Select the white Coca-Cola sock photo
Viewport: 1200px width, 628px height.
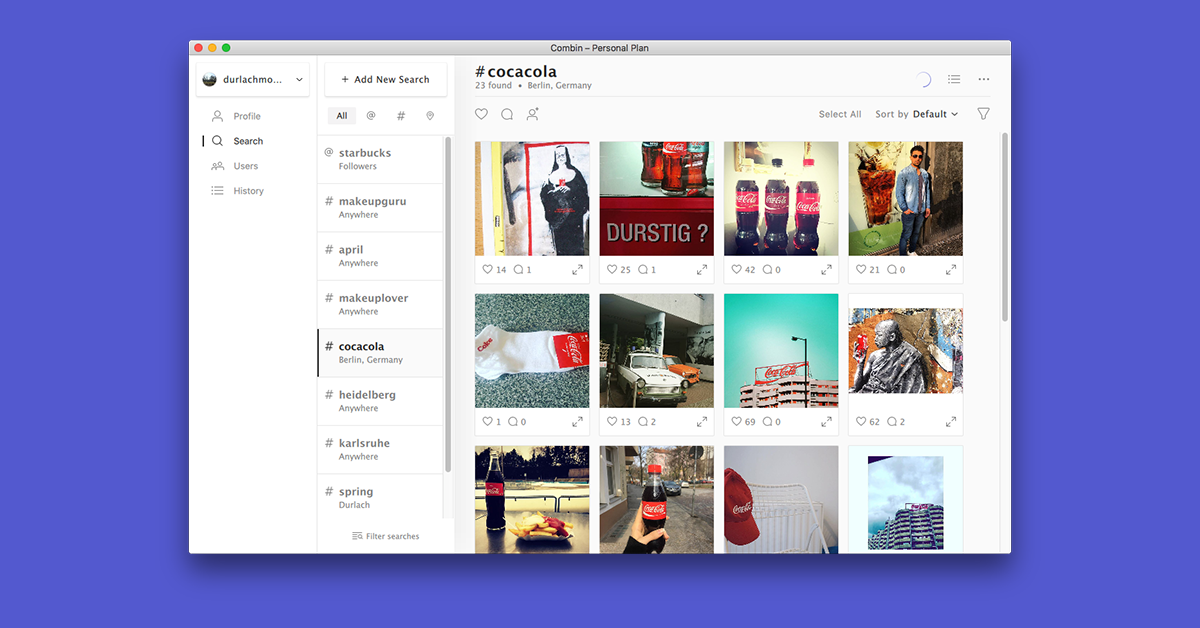pyautogui.click(x=532, y=351)
